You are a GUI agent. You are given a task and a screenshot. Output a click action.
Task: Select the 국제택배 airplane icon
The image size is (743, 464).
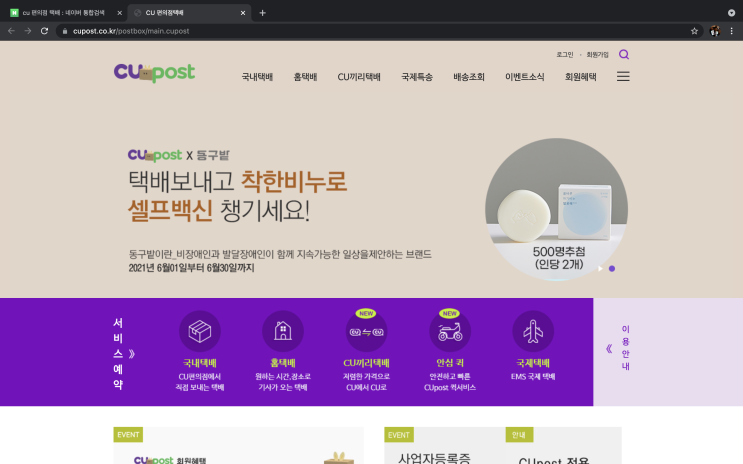click(x=533, y=331)
